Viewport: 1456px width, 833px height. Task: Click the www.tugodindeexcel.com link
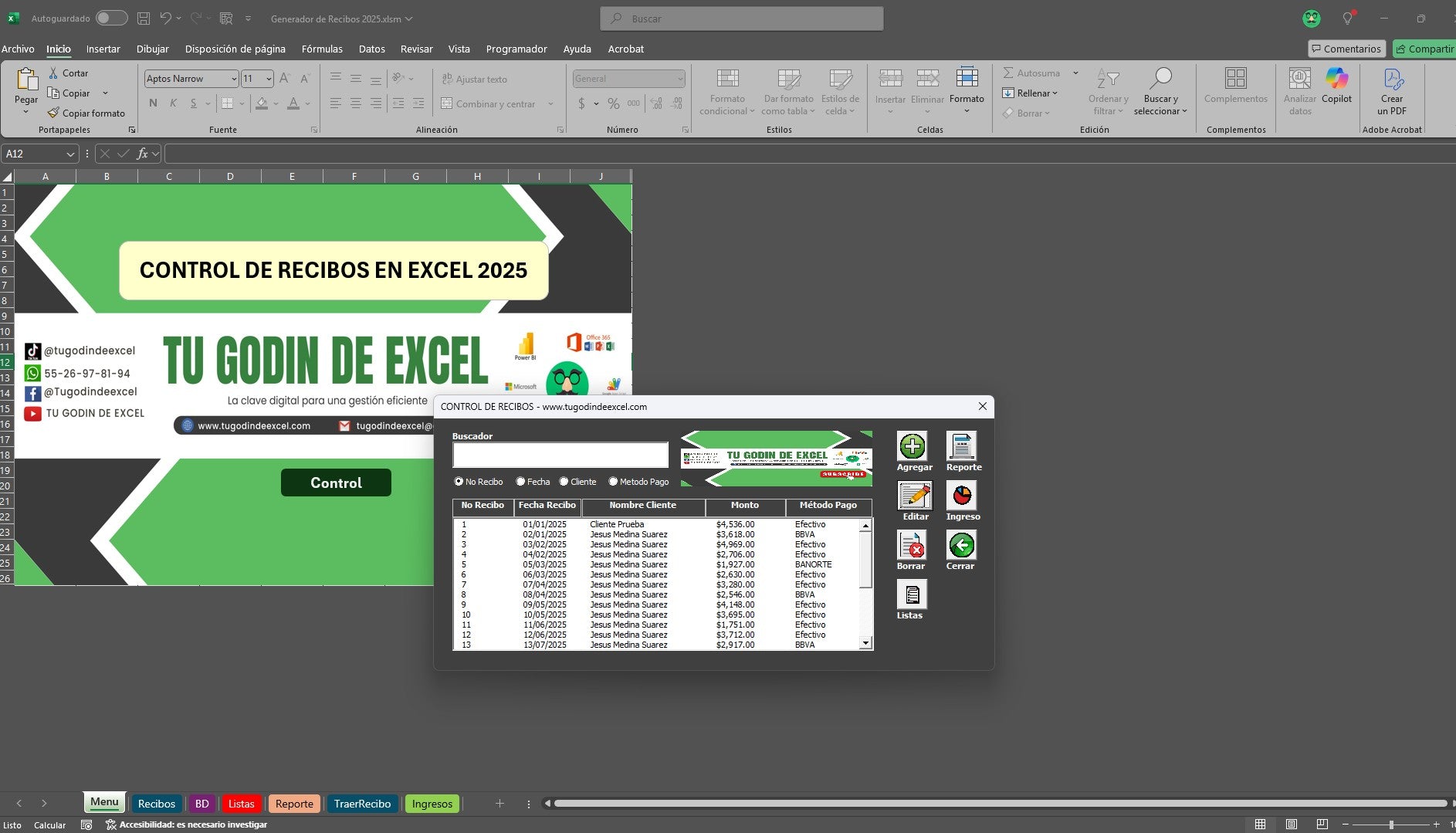254,425
